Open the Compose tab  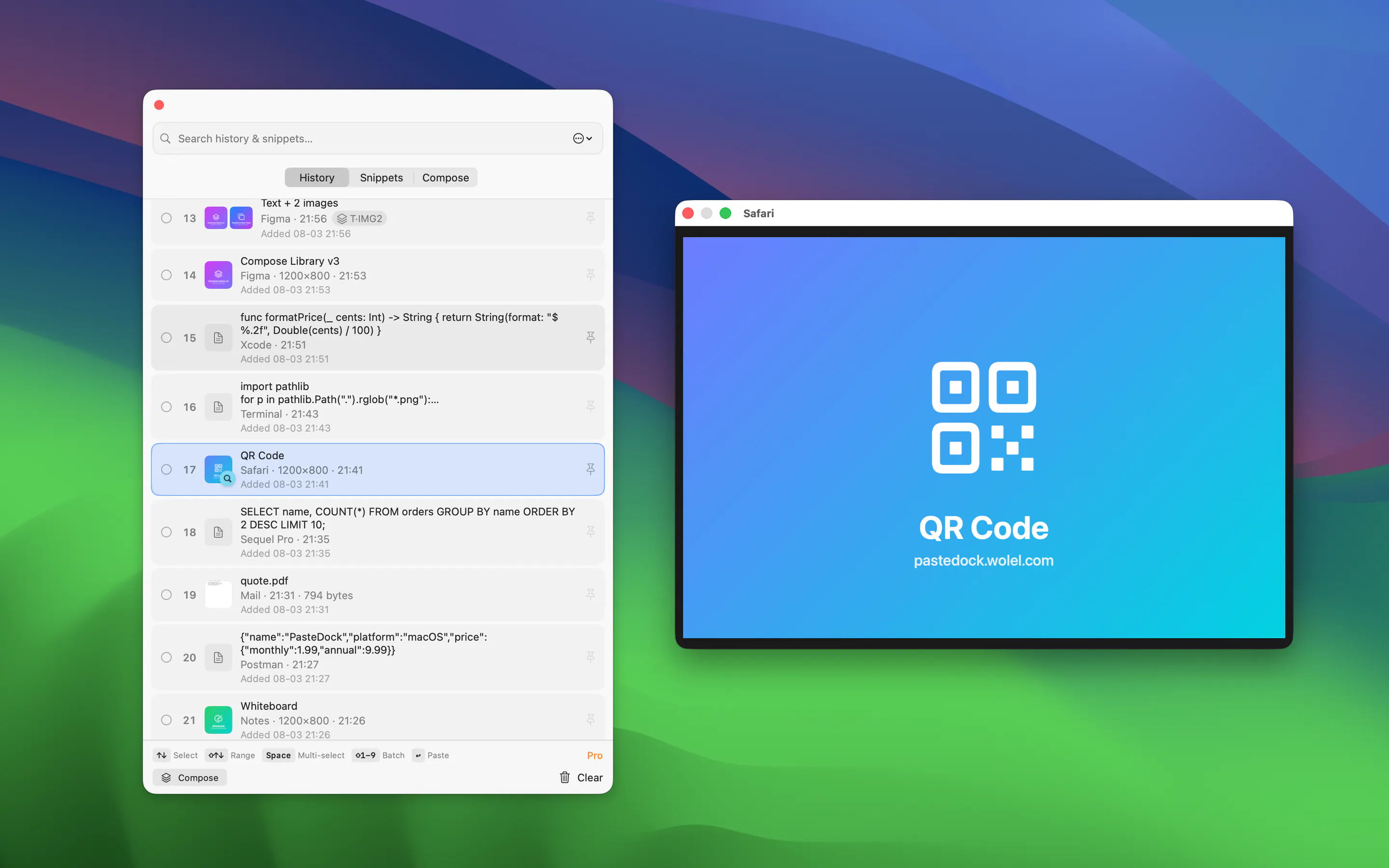(446, 177)
